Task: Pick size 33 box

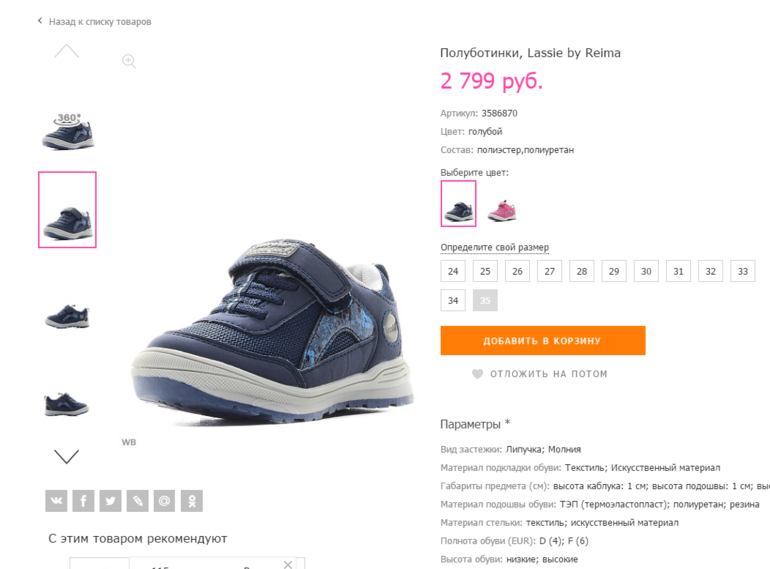Action: coord(742,271)
